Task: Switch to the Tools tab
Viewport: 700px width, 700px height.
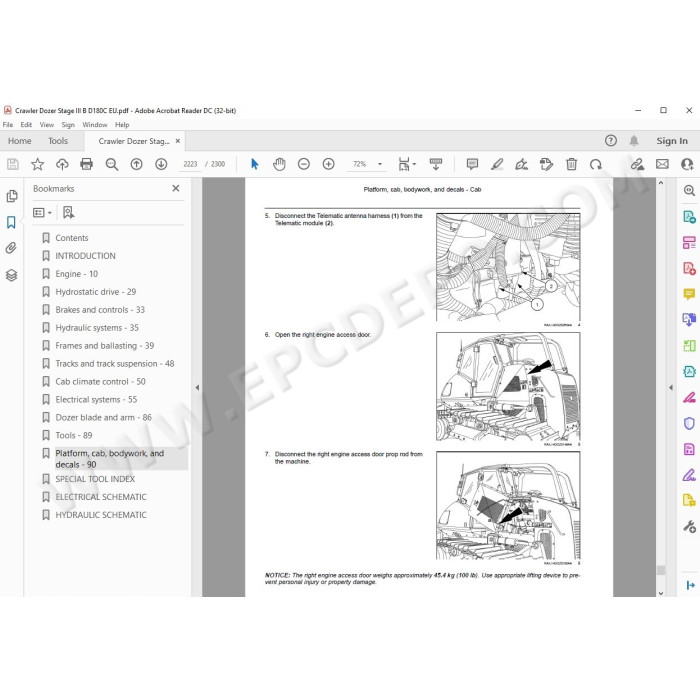Action: click(58, 141)
